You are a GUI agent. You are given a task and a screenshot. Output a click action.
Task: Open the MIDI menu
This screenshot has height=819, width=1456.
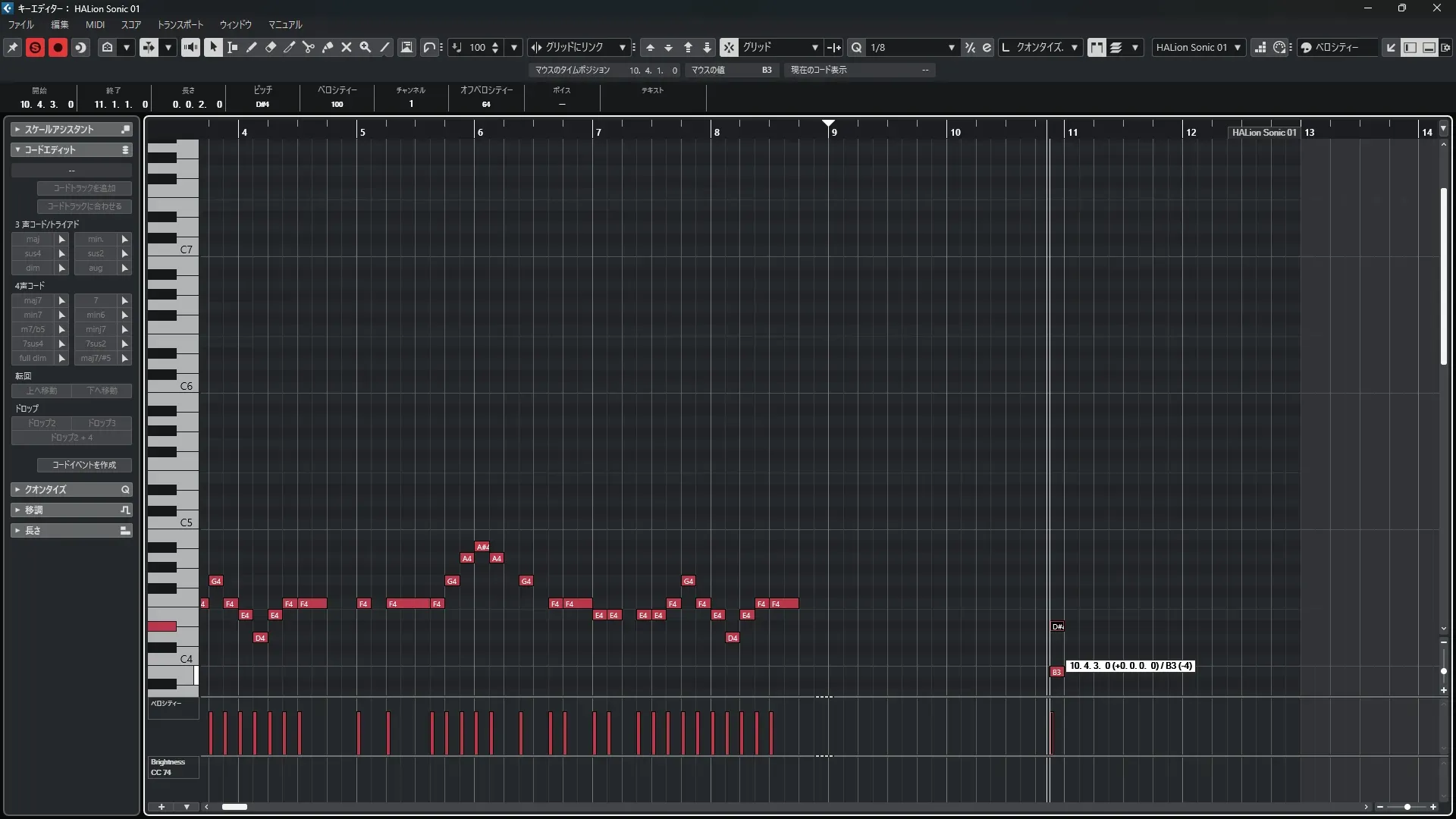tap(95, 25)
